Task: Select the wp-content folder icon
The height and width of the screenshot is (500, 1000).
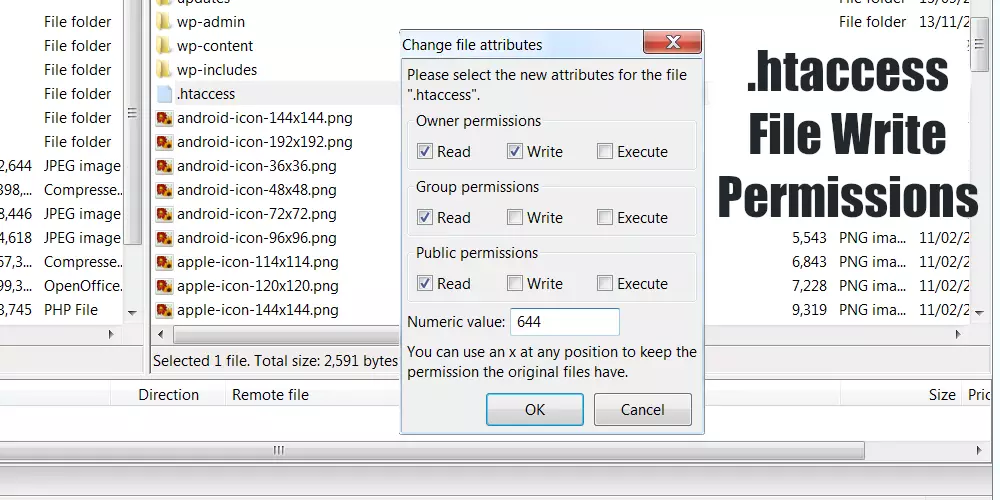Action: [165, 46]
